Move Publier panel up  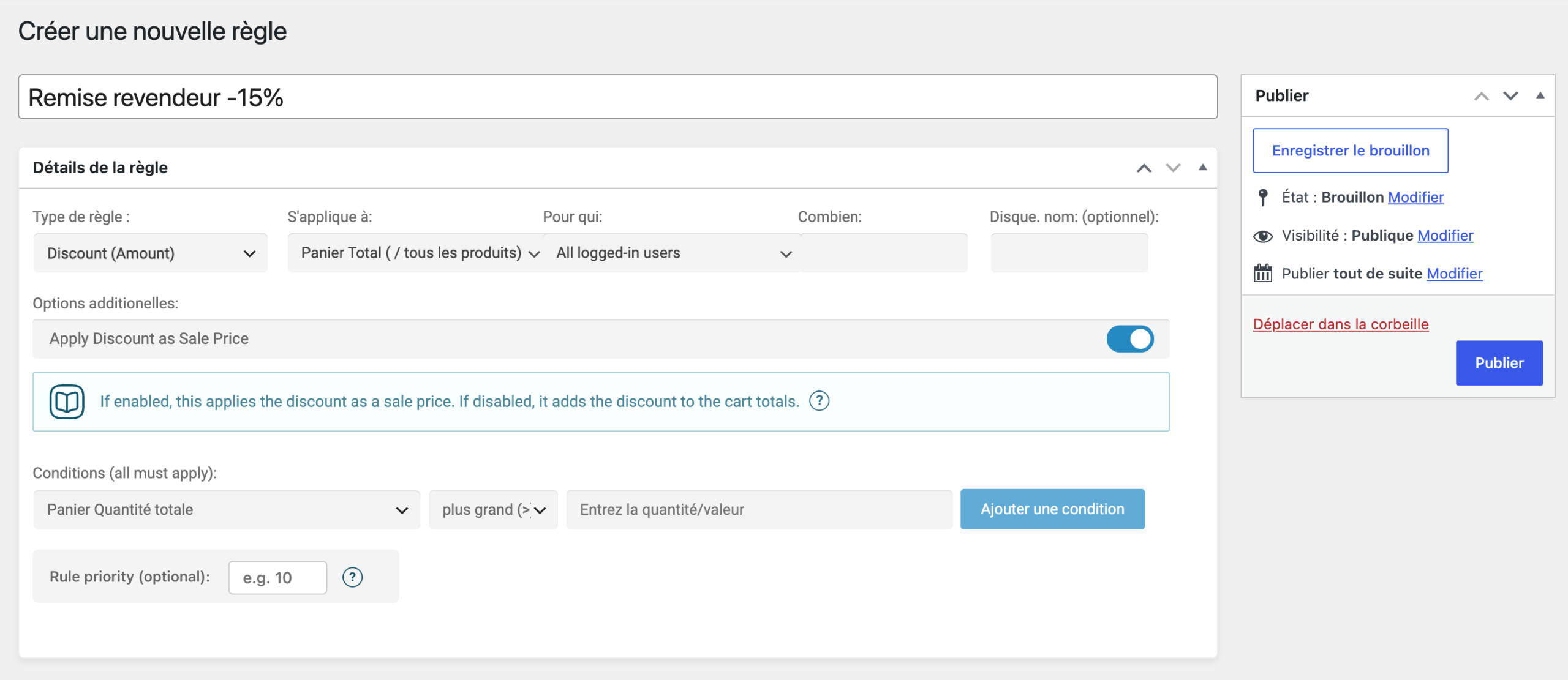1481,96
